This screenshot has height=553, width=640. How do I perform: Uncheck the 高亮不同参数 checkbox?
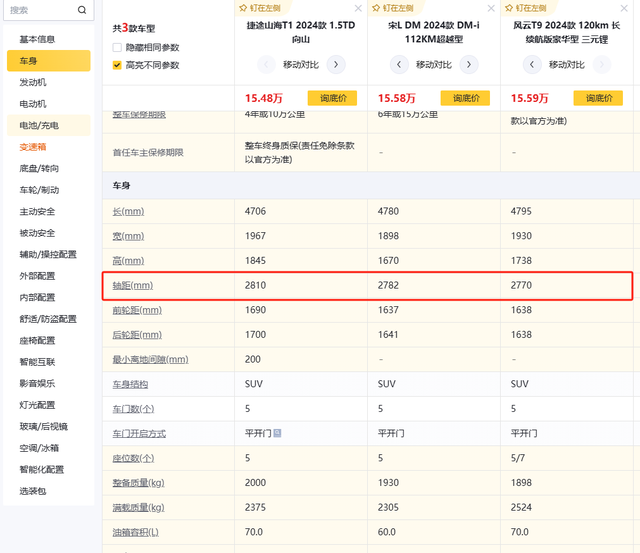pyautogui.click(x=117, y=65)
